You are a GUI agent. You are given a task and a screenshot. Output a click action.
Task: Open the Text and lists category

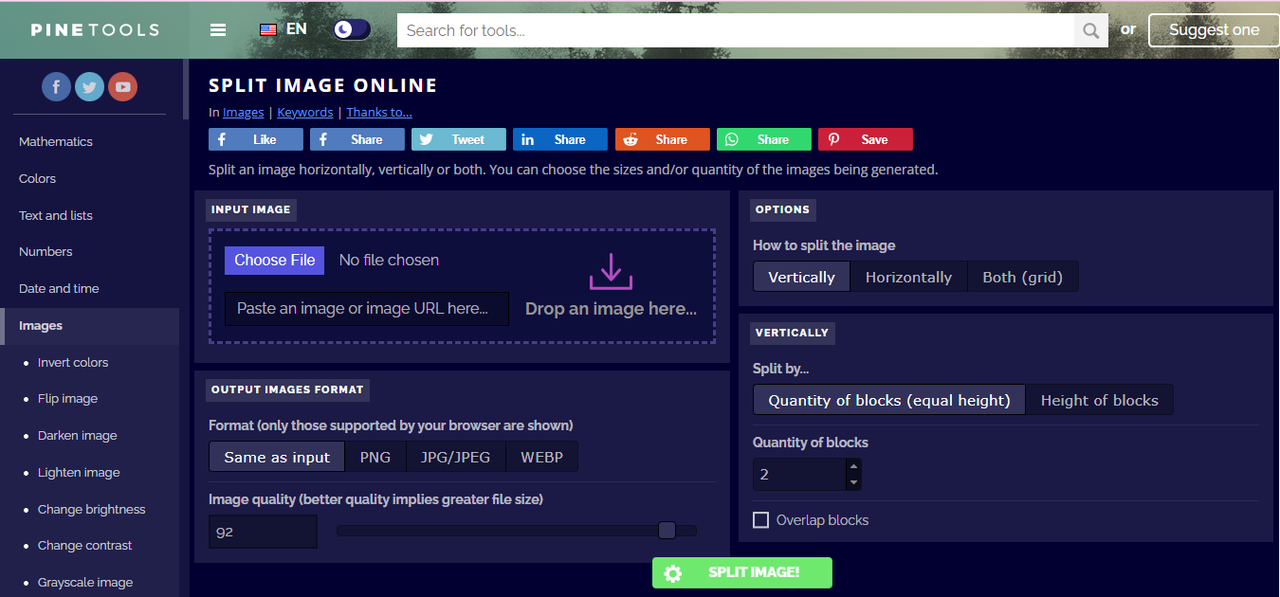click(x=56, y=216)
